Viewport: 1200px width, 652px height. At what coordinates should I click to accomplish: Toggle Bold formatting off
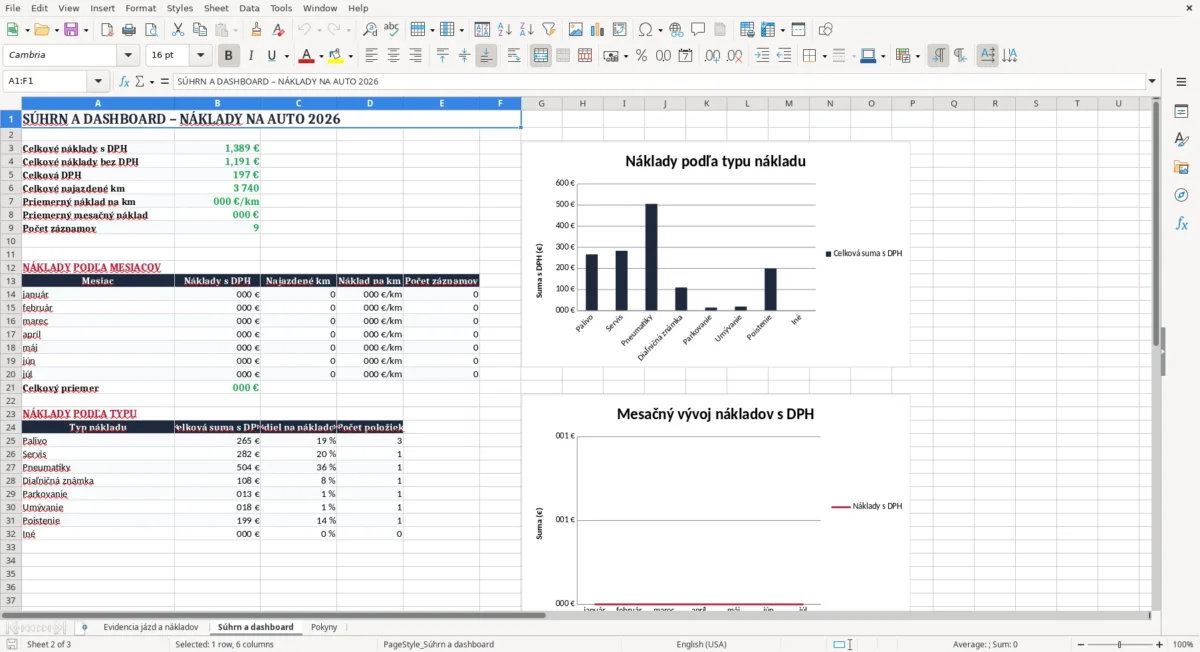229,56
